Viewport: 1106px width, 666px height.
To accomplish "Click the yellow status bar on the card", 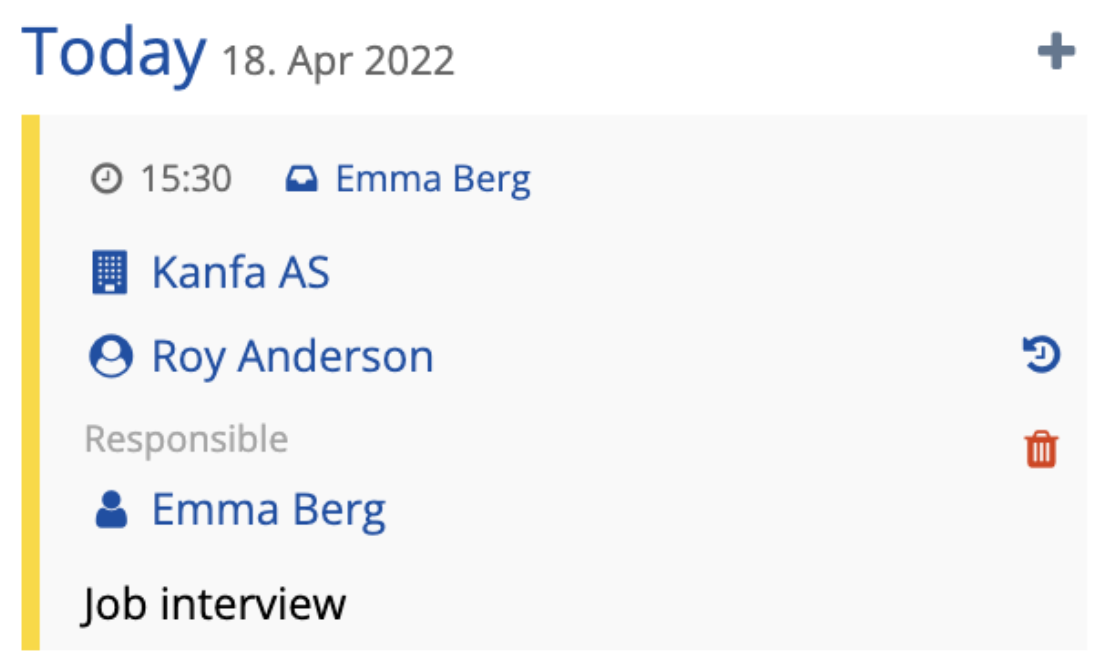I will click(30, 382).
